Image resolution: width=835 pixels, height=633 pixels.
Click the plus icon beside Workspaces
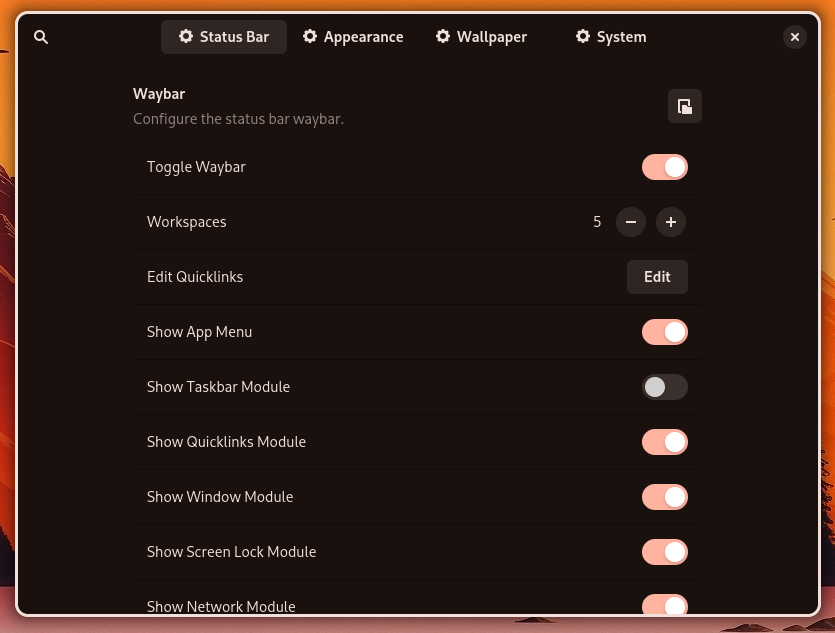pos(671,222)
